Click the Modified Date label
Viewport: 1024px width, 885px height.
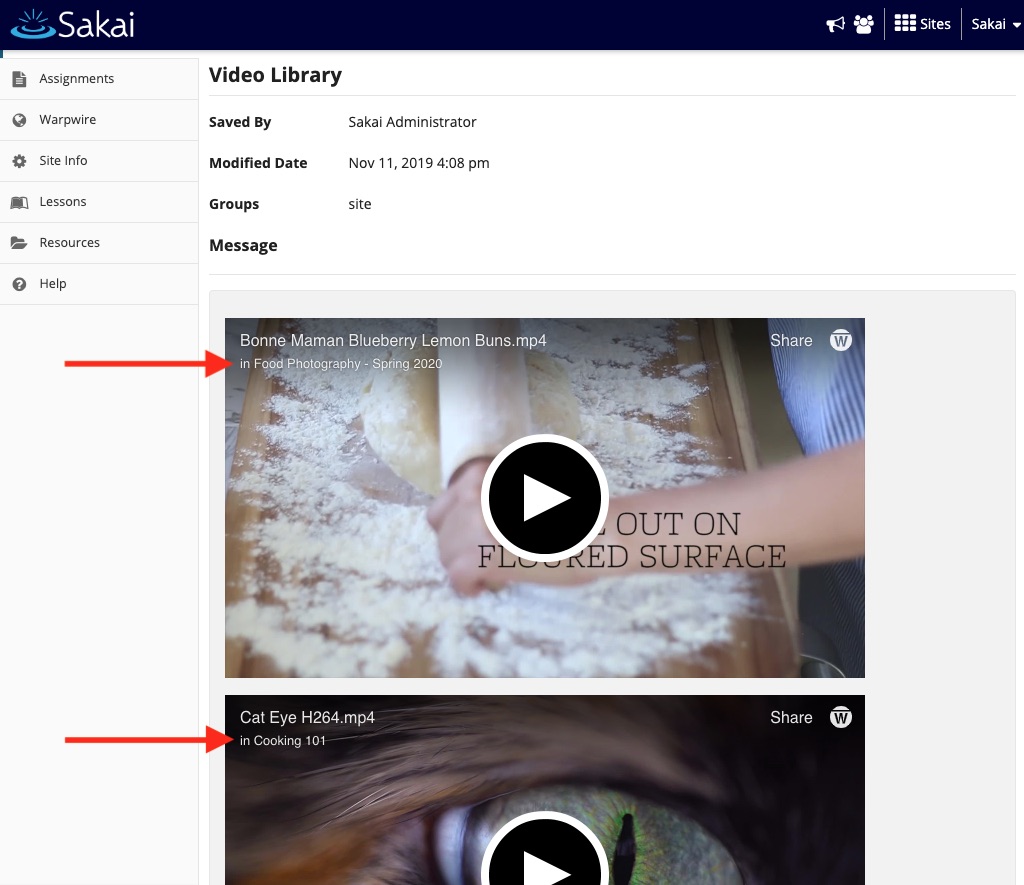[x=258, y=163]
